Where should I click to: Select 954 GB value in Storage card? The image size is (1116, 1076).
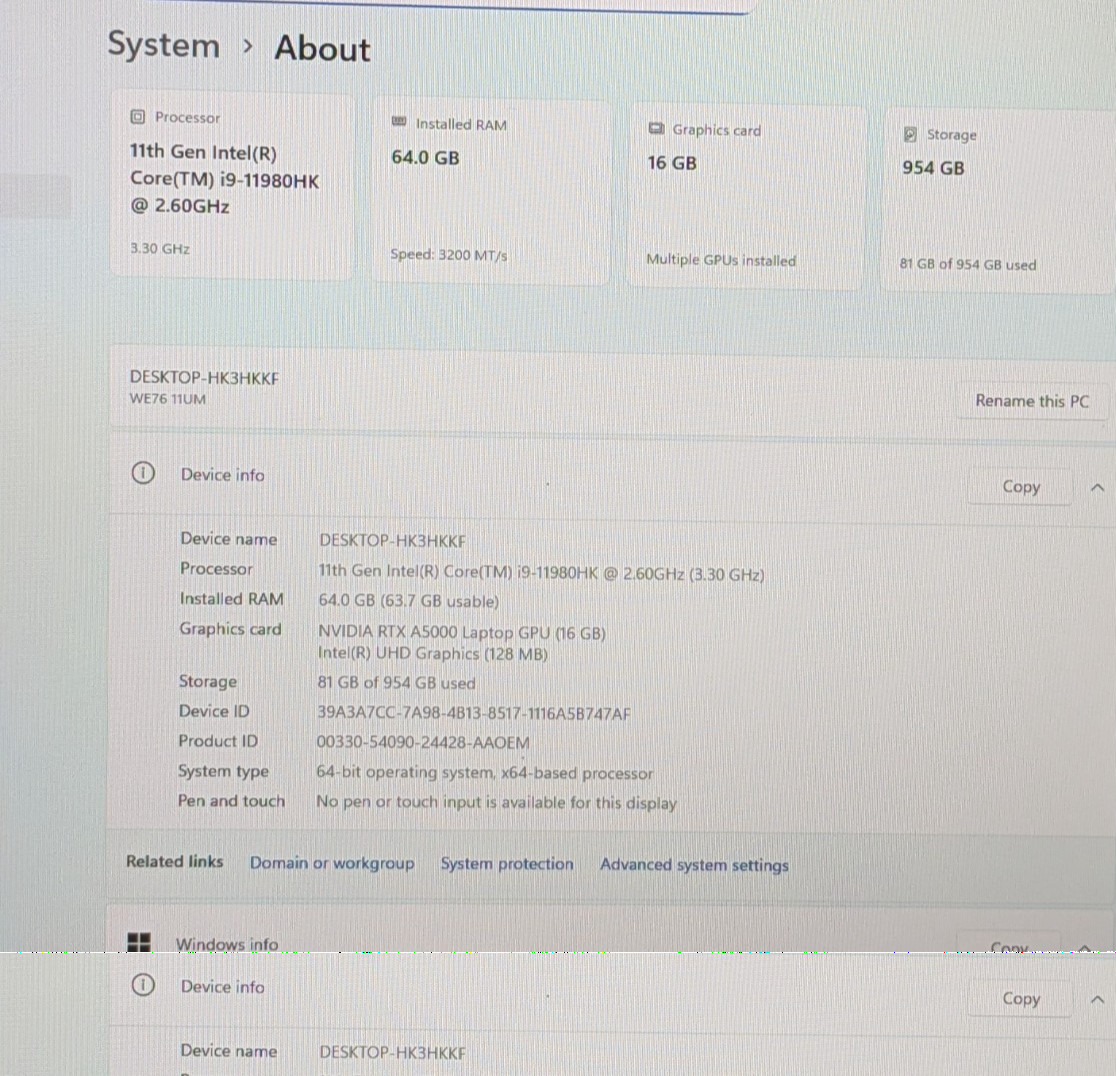[933, 168]
